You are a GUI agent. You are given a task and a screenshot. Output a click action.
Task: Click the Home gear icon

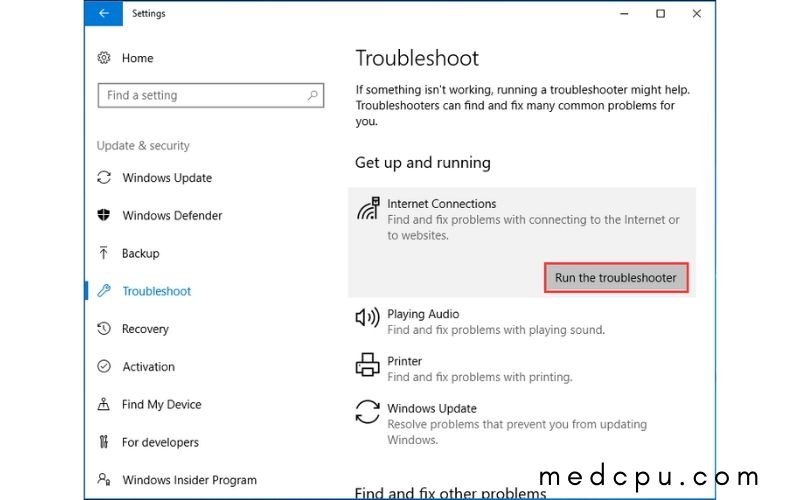104,58
